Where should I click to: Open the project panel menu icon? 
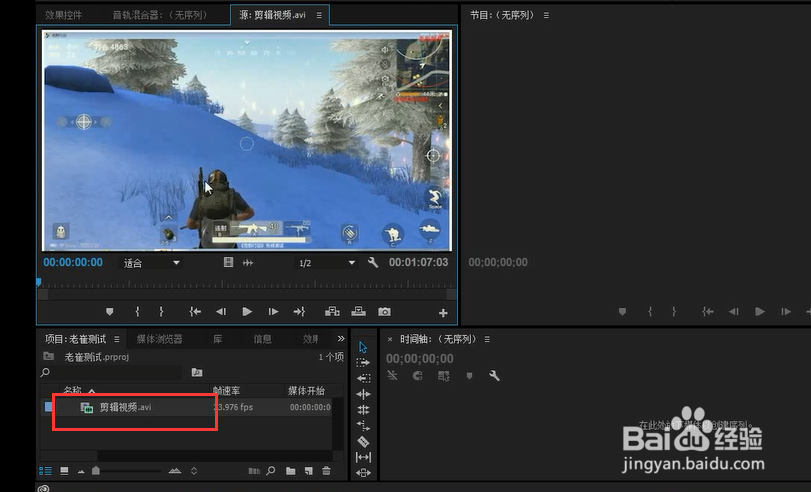[117, 339]
